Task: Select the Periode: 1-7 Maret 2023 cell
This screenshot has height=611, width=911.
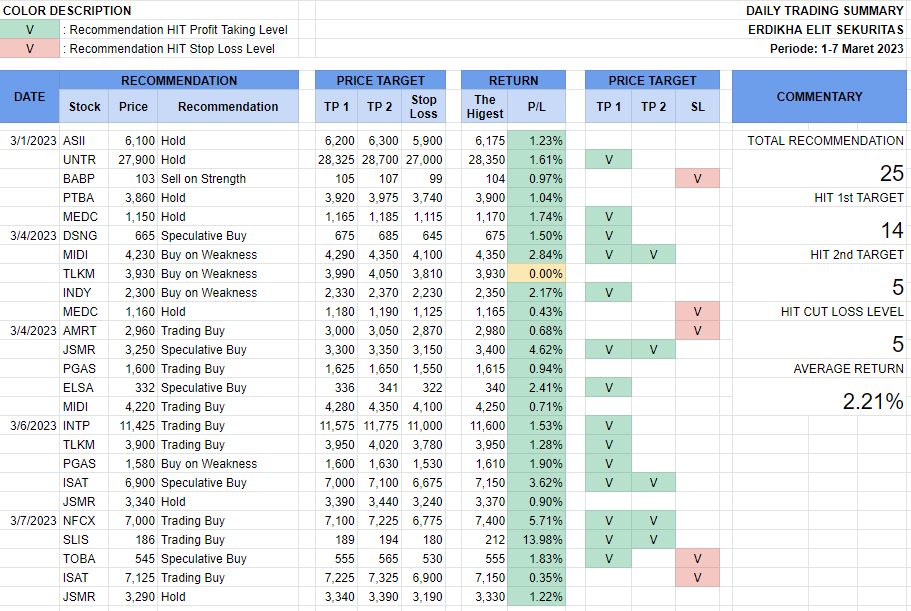Action: (836, 48)
